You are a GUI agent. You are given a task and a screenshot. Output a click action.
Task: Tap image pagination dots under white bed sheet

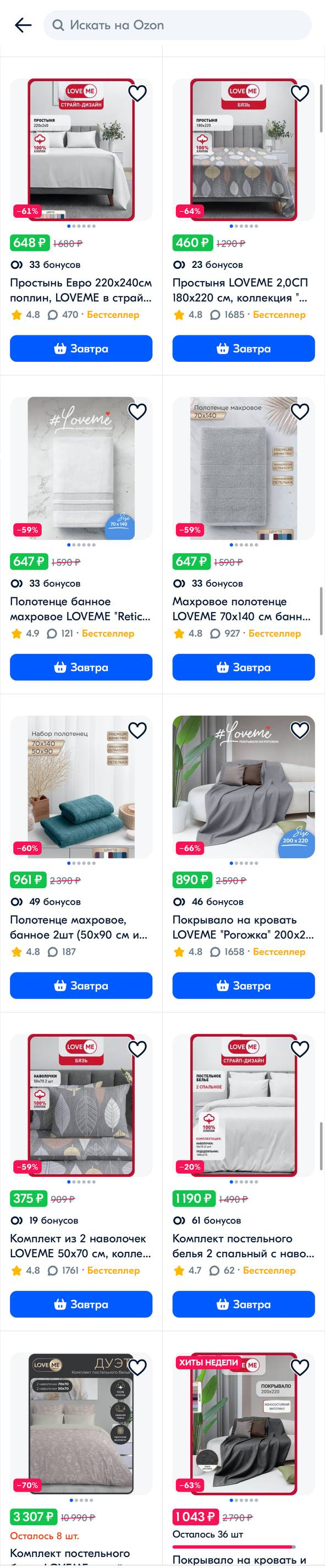81,226
